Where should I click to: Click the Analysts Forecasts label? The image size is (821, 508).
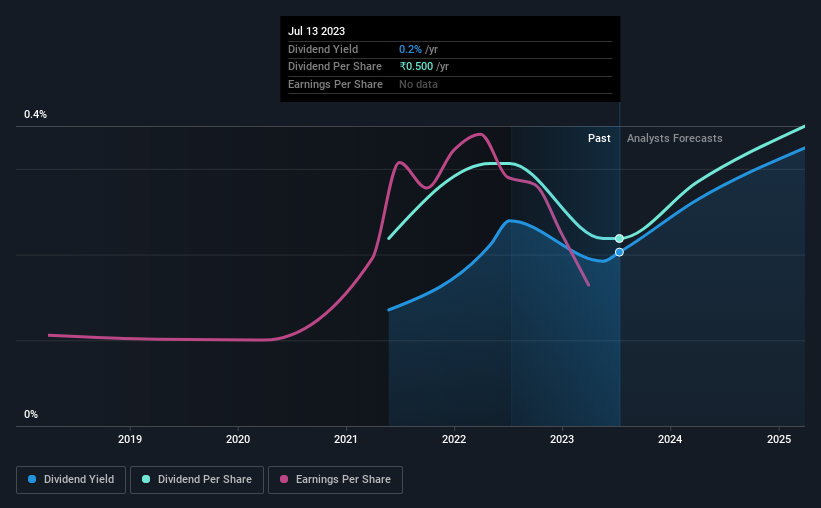674,138
